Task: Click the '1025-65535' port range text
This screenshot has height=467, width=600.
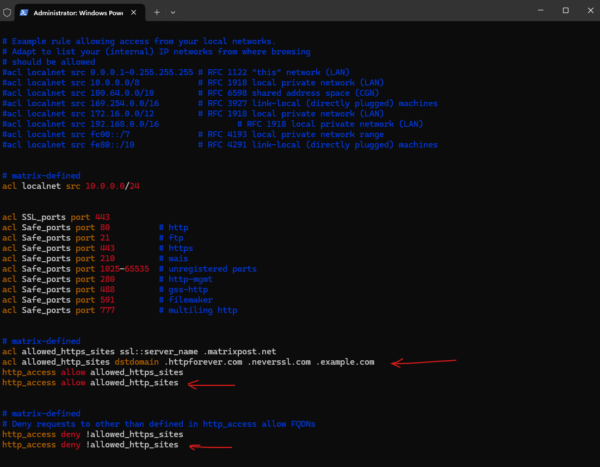Action: click(x=125, y=269)
